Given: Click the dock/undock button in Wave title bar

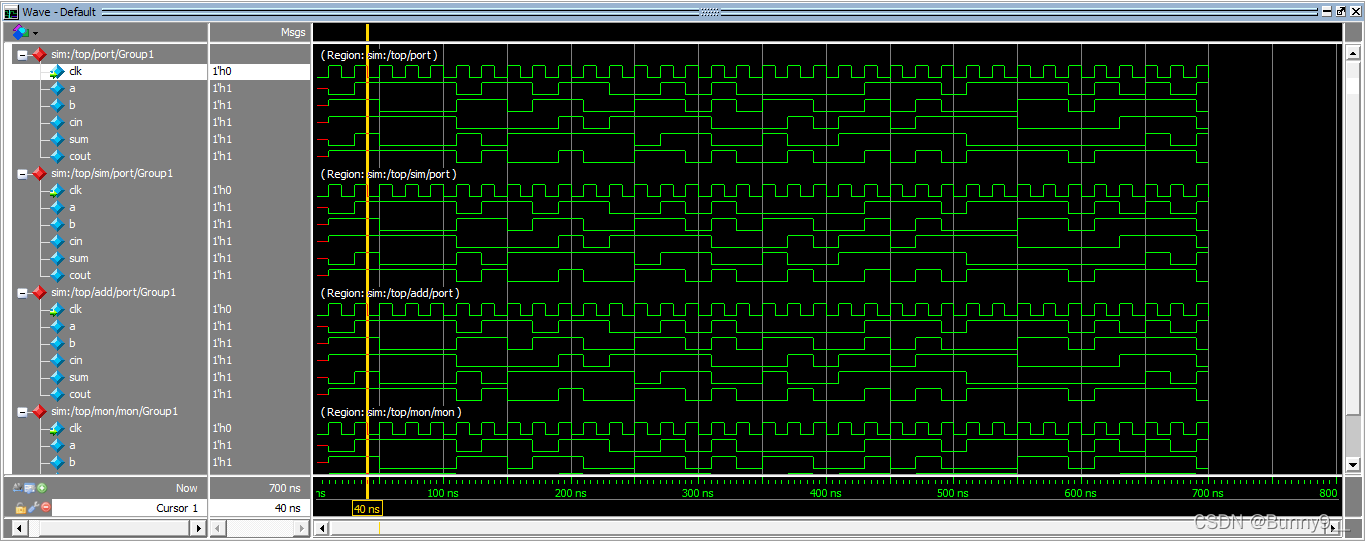Looking at the screenshot, I should tap(1341, 11).
